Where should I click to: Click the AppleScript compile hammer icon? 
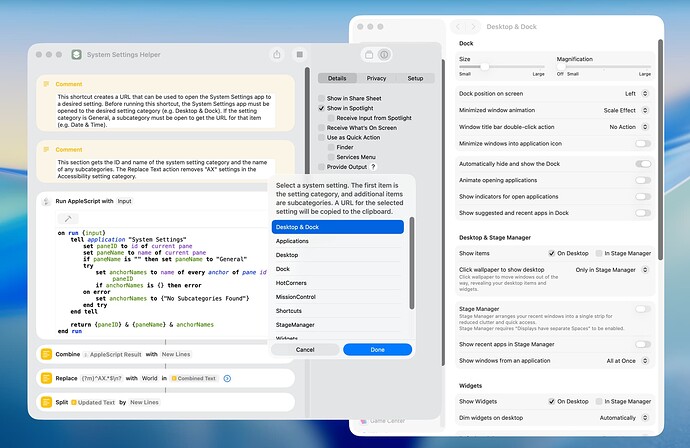click(68, 219)
